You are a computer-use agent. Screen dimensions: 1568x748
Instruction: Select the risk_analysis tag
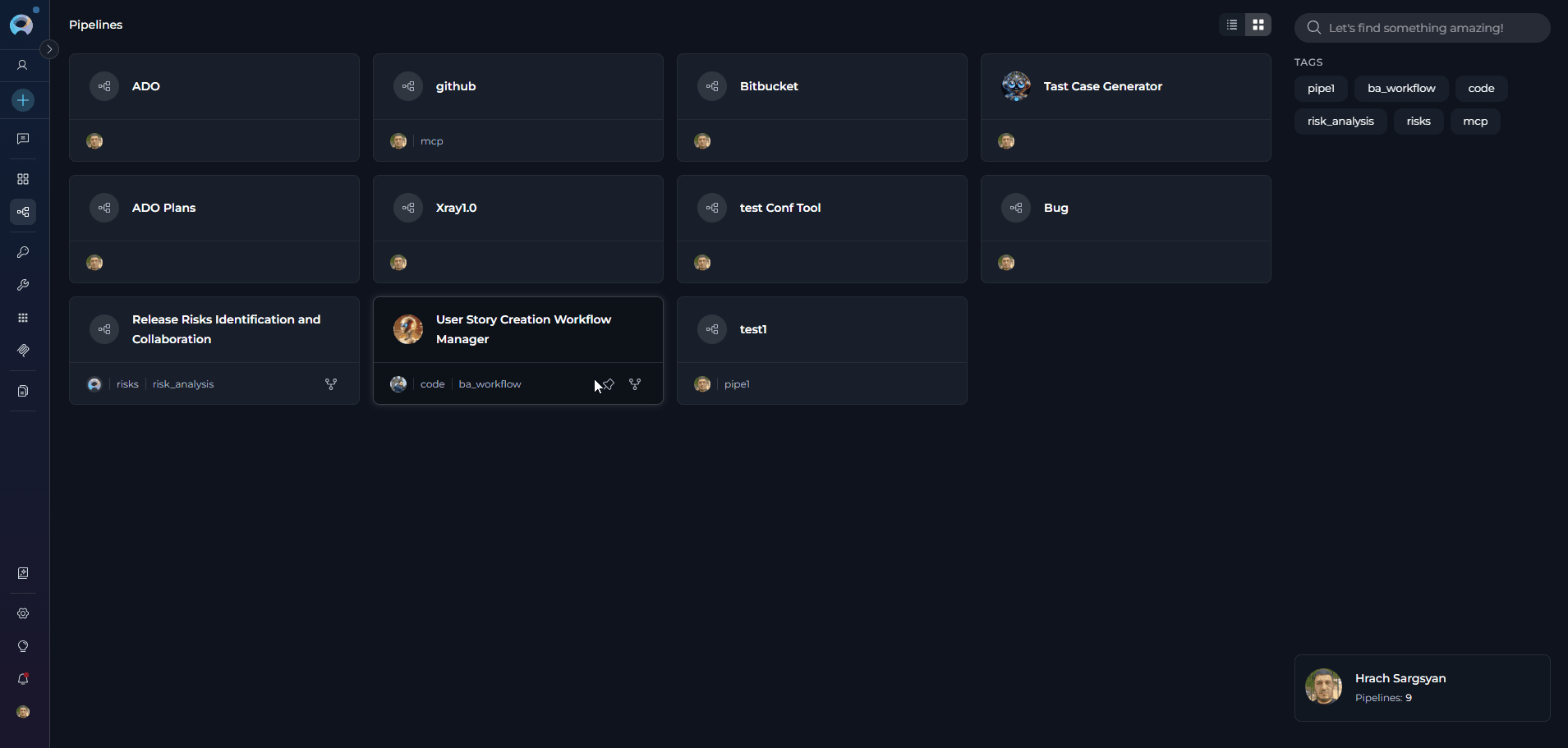1340,121
